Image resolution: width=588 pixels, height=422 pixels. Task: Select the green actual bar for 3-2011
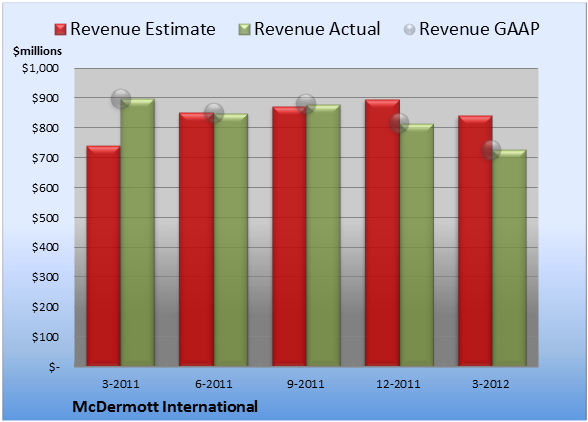click(138, 232)
